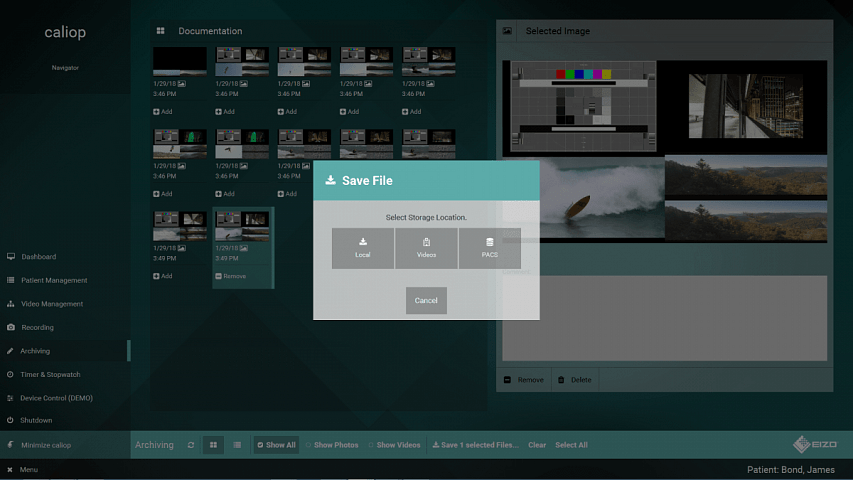853x480 pixels.
Task: Click Save 1 selected Files button
Action: point(474,445)
